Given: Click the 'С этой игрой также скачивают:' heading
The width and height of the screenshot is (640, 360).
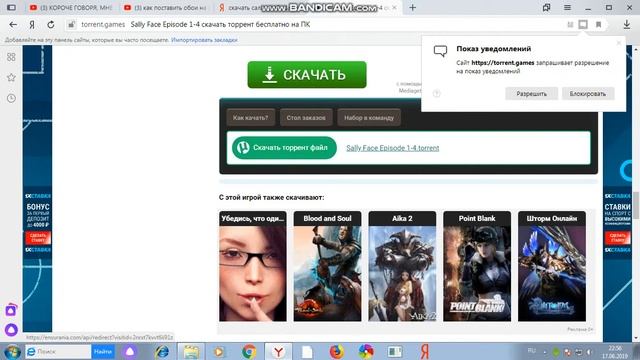Looking at the screenshot, I should coord(271,198).
